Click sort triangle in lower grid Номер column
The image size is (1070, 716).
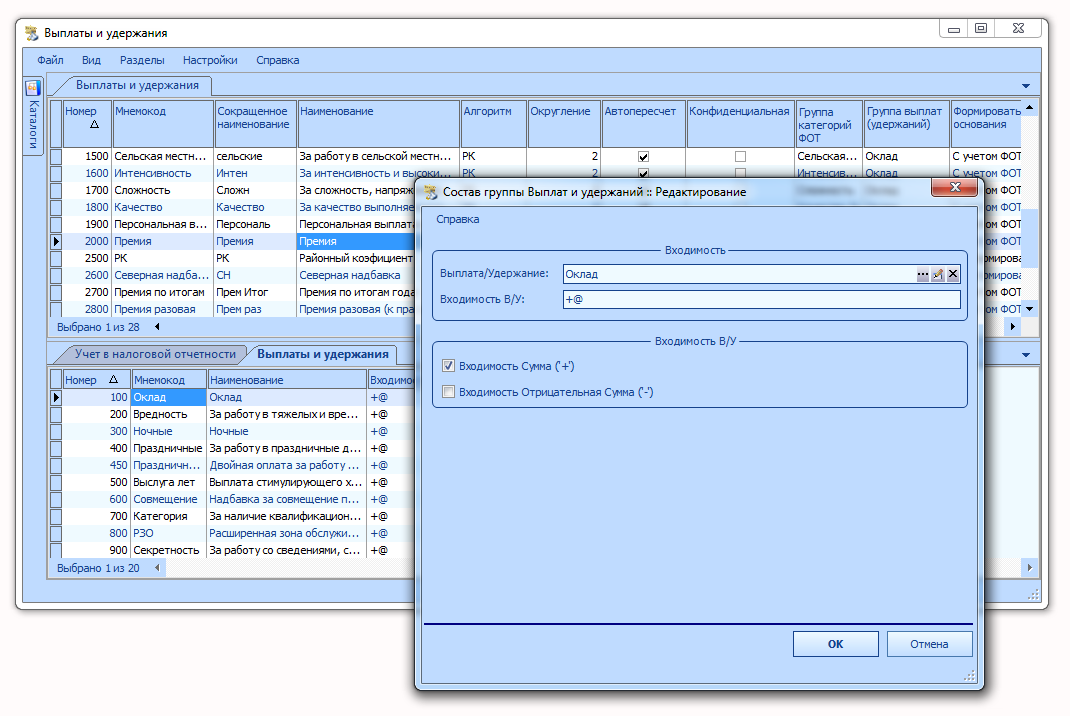[113, 380]
